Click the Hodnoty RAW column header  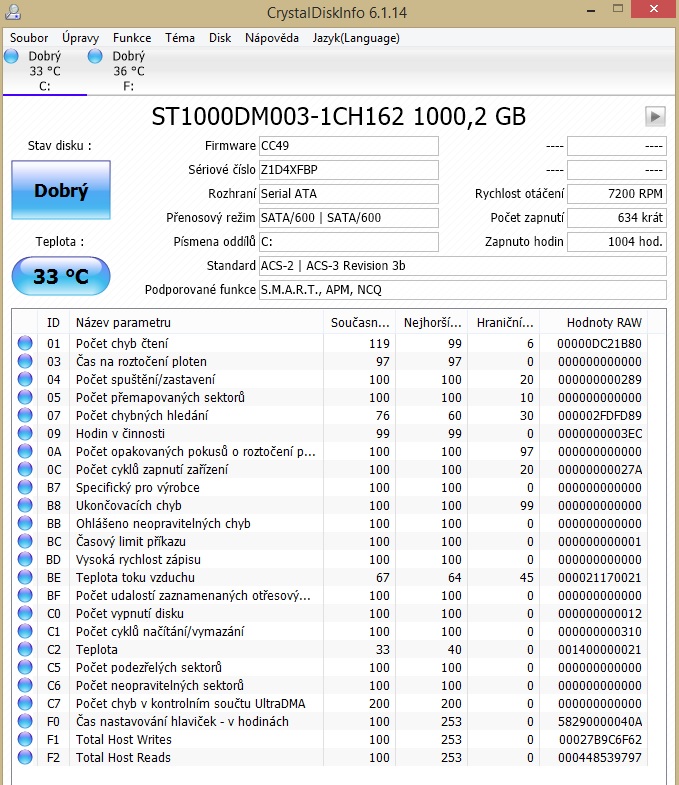click(604, 323)
